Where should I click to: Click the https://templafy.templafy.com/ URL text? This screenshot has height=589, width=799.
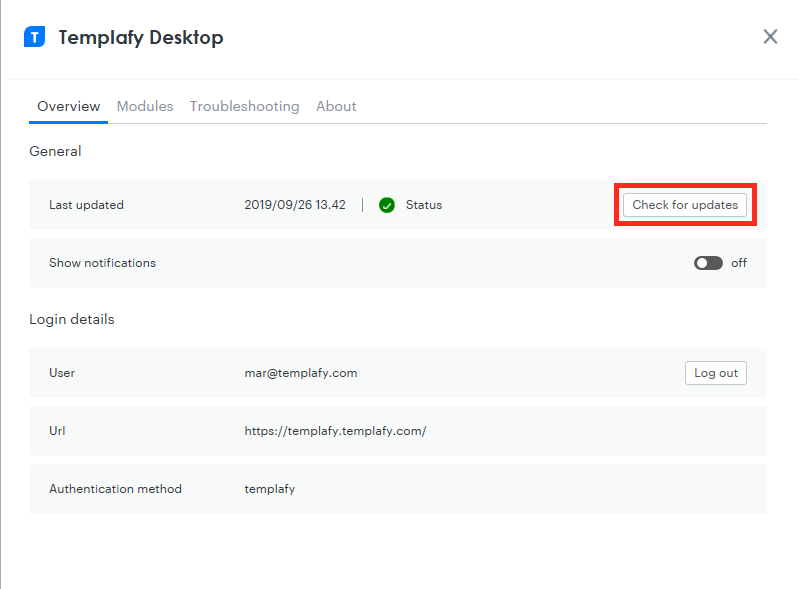(x=335, y=431)
